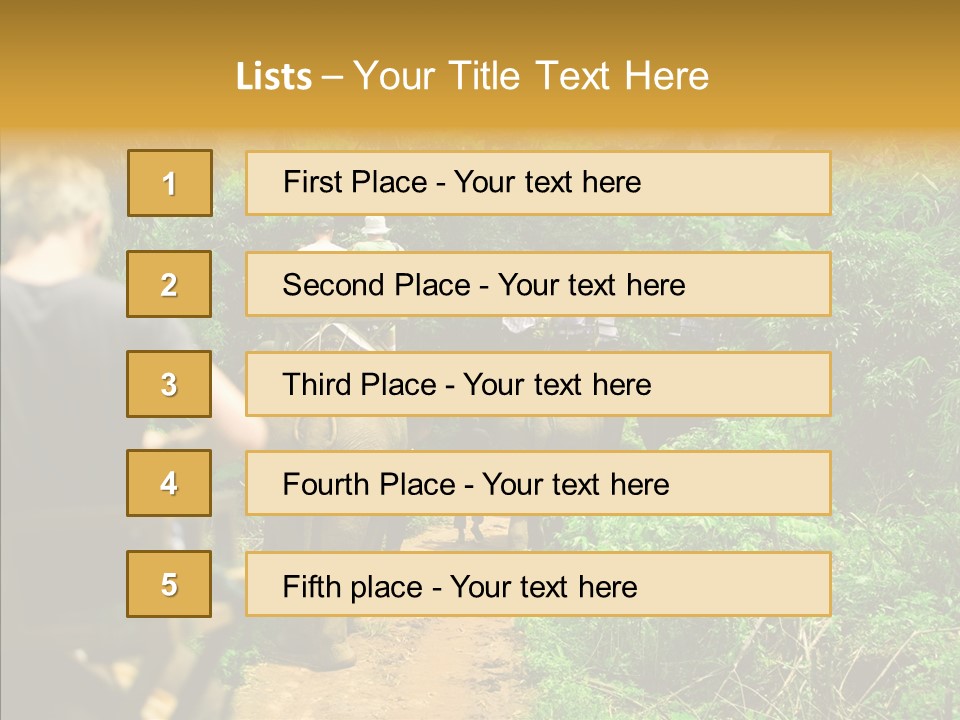Image resolution: width=960 pixels, height=720 pixels.
Task: Click the number 1 gold box
Action: (x=169, y=183)
